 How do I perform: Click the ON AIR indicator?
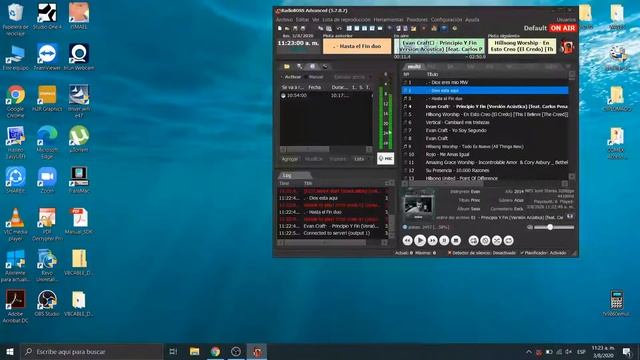coord(562,28)
